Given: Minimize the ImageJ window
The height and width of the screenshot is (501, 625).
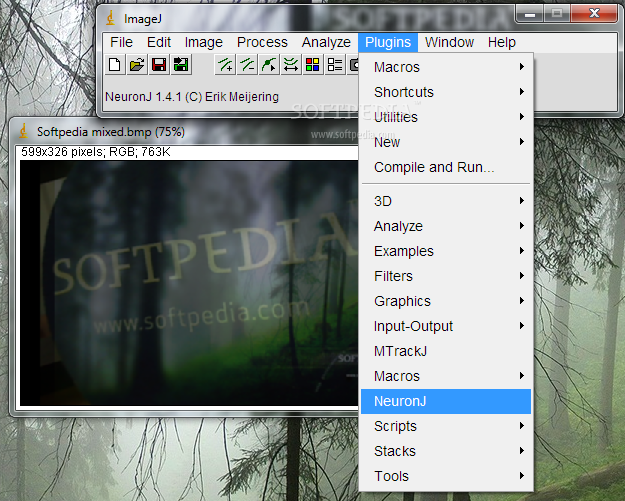Looking at the screenshot, I should [x=530, y=14].
